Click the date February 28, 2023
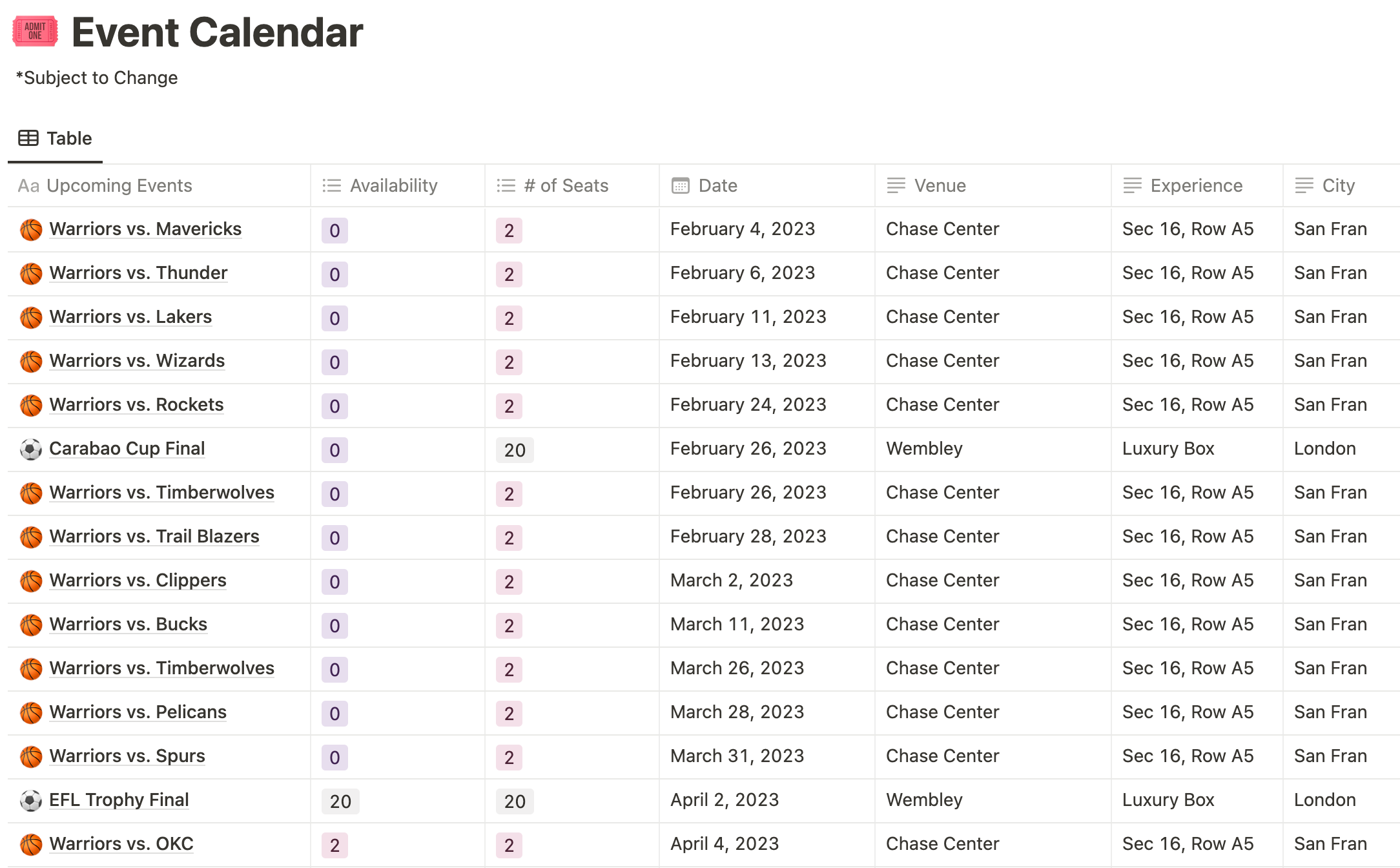Screen dimensions: 1400x868 click(x=748, y=536)
